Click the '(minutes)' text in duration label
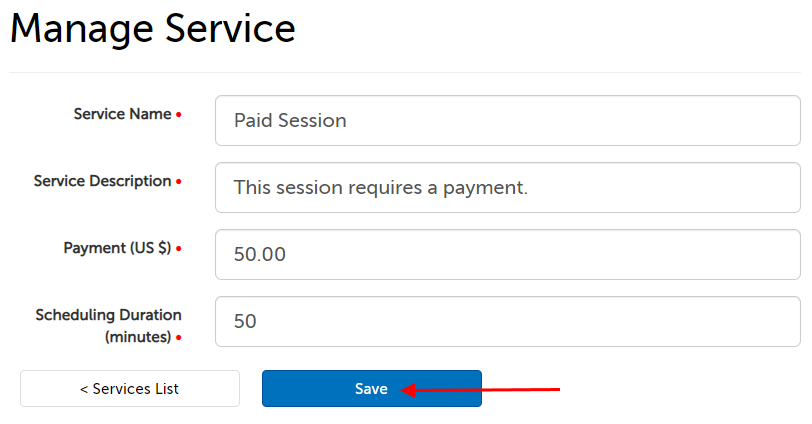Image resolution: width=812 pixels, height=424 pixels. coord(138,337)
